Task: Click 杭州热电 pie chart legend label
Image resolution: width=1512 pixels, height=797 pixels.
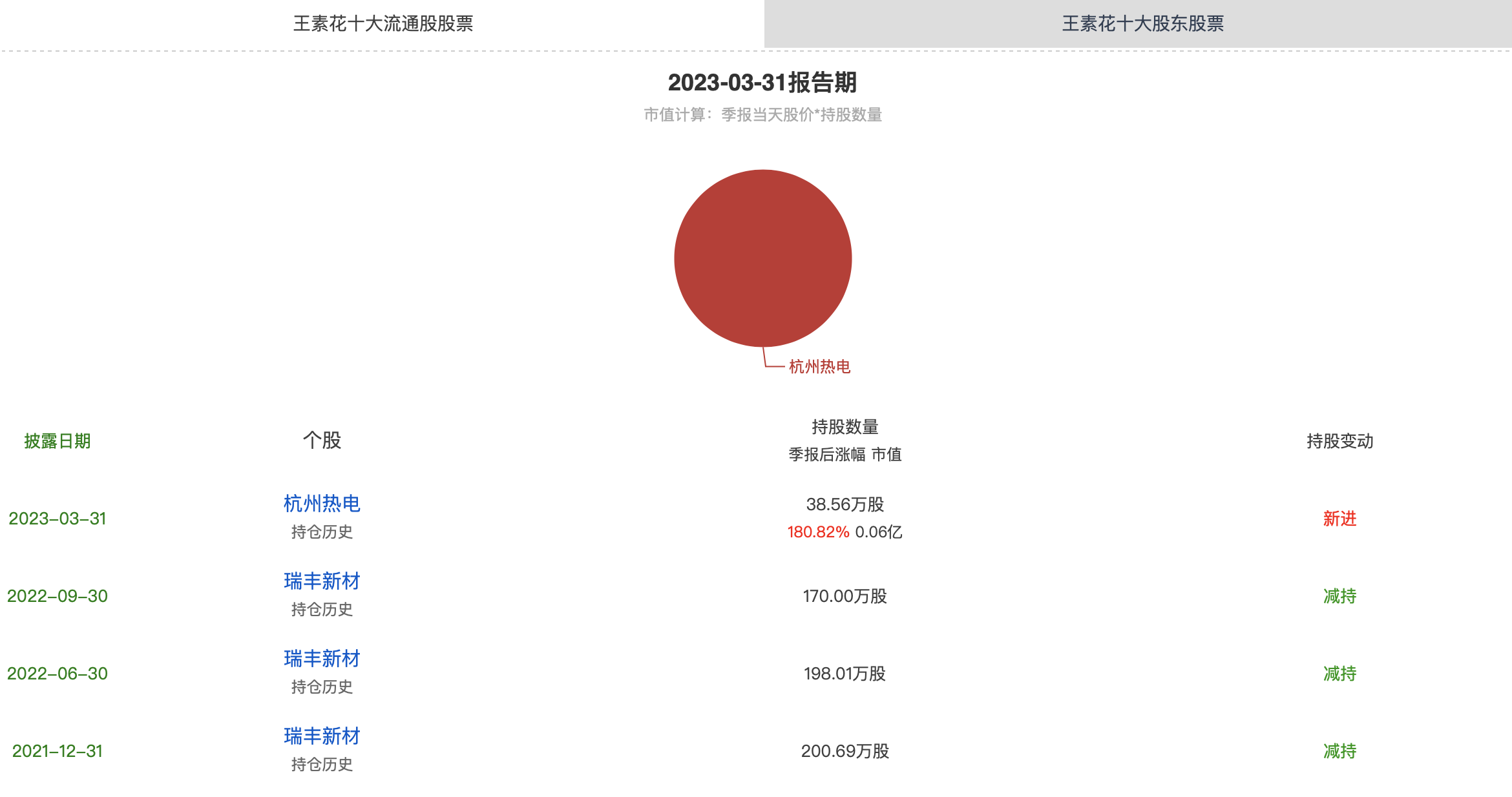Action: click(x=819, y=367)
